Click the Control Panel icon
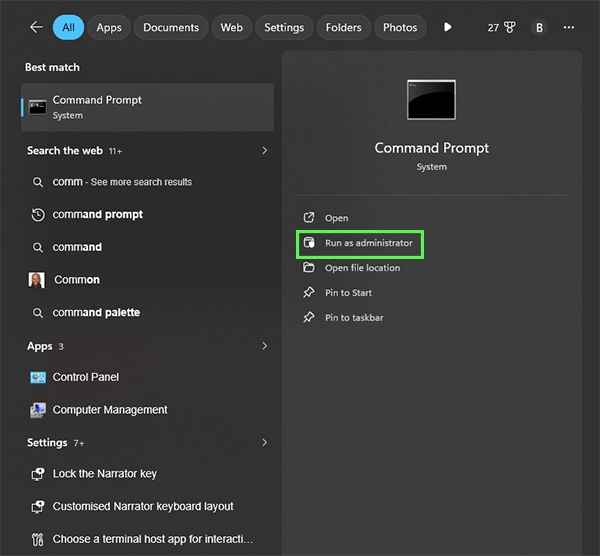The height and width of the screenshot is (556, 600). point(38,378)
